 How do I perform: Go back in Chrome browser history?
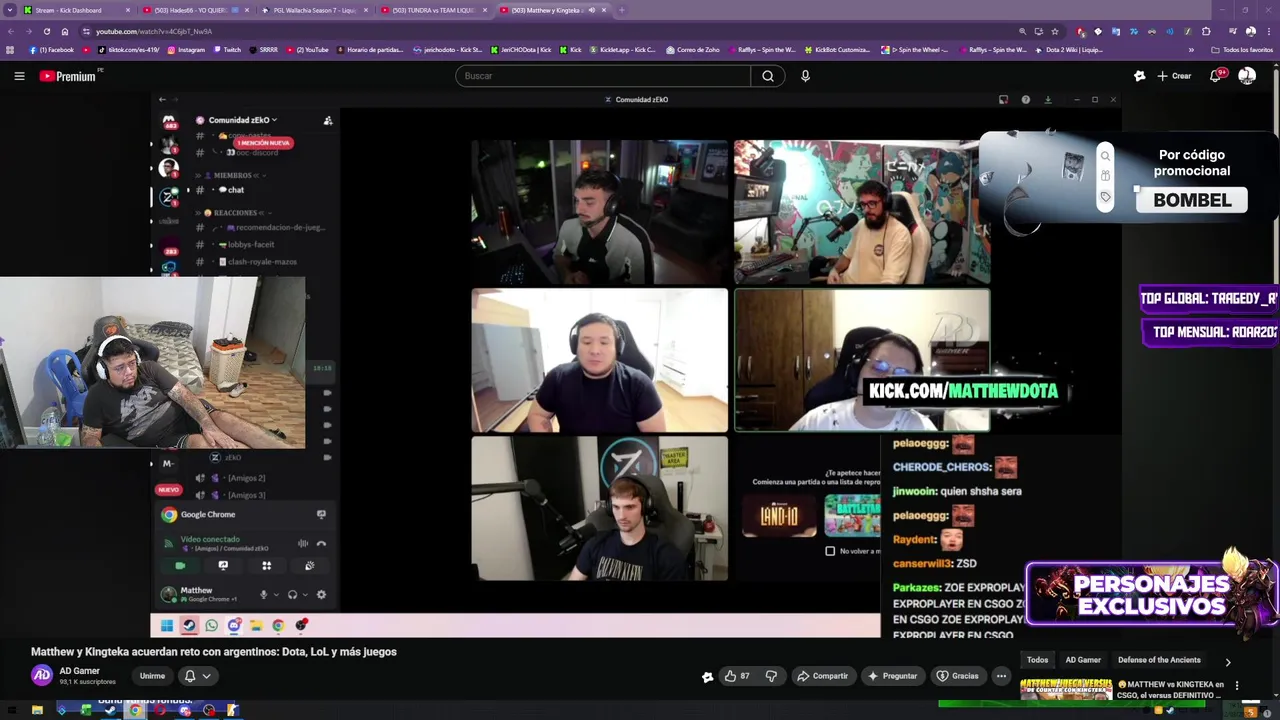pos(10,31)
